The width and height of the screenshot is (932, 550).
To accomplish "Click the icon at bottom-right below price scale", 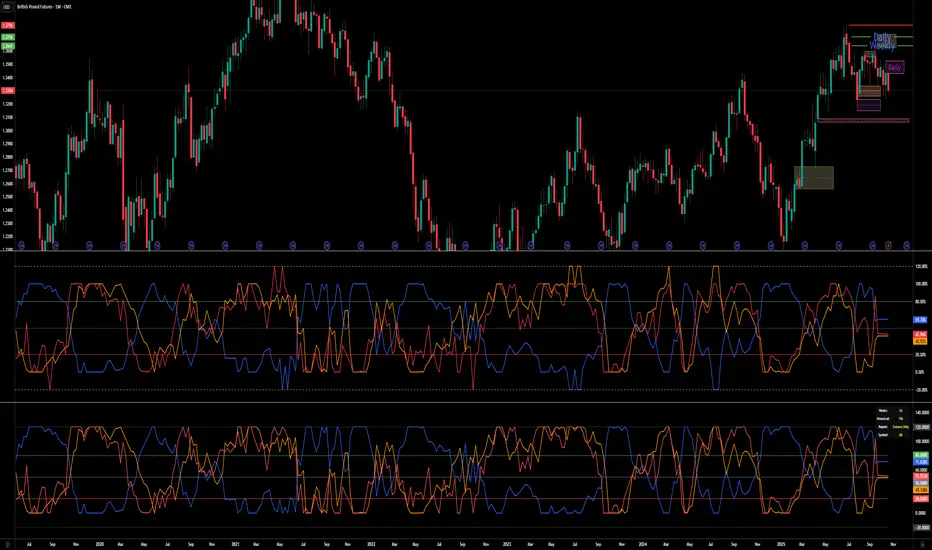I will 922,544.
